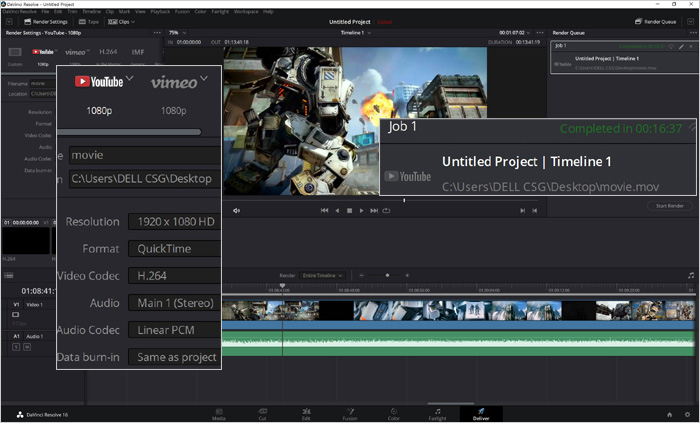The image size is (700, 423).
Task: Open Render Entire Timeline dropdown
Action: tap(322, 275)
